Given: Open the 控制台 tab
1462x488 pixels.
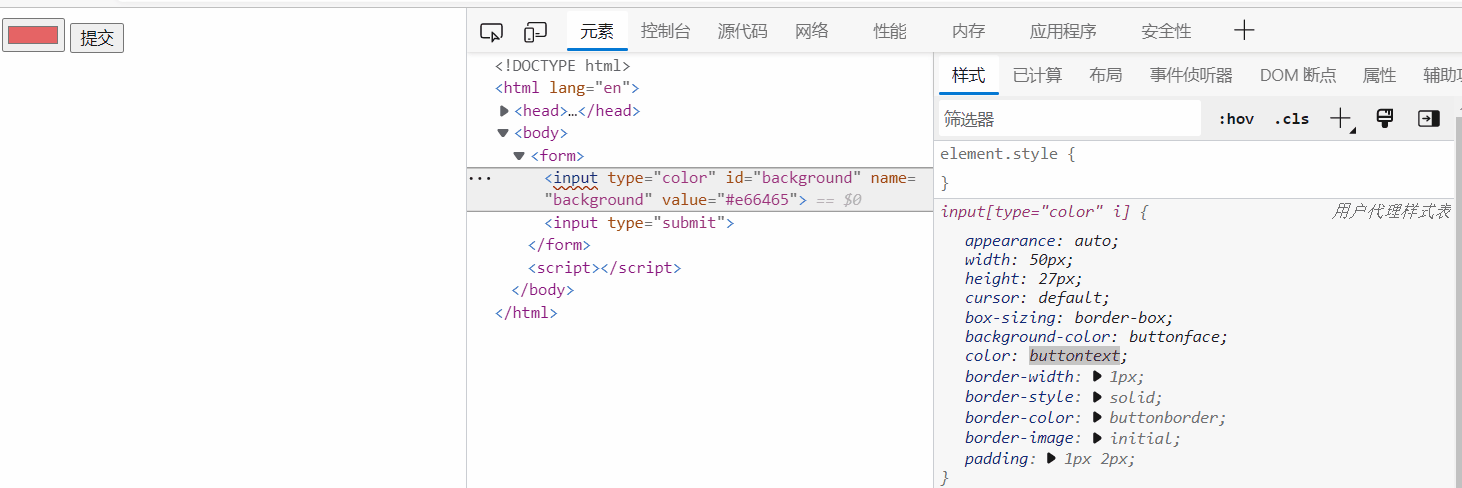Looking at the screenshot, I should pyautogui.click(x=666, y=31).
